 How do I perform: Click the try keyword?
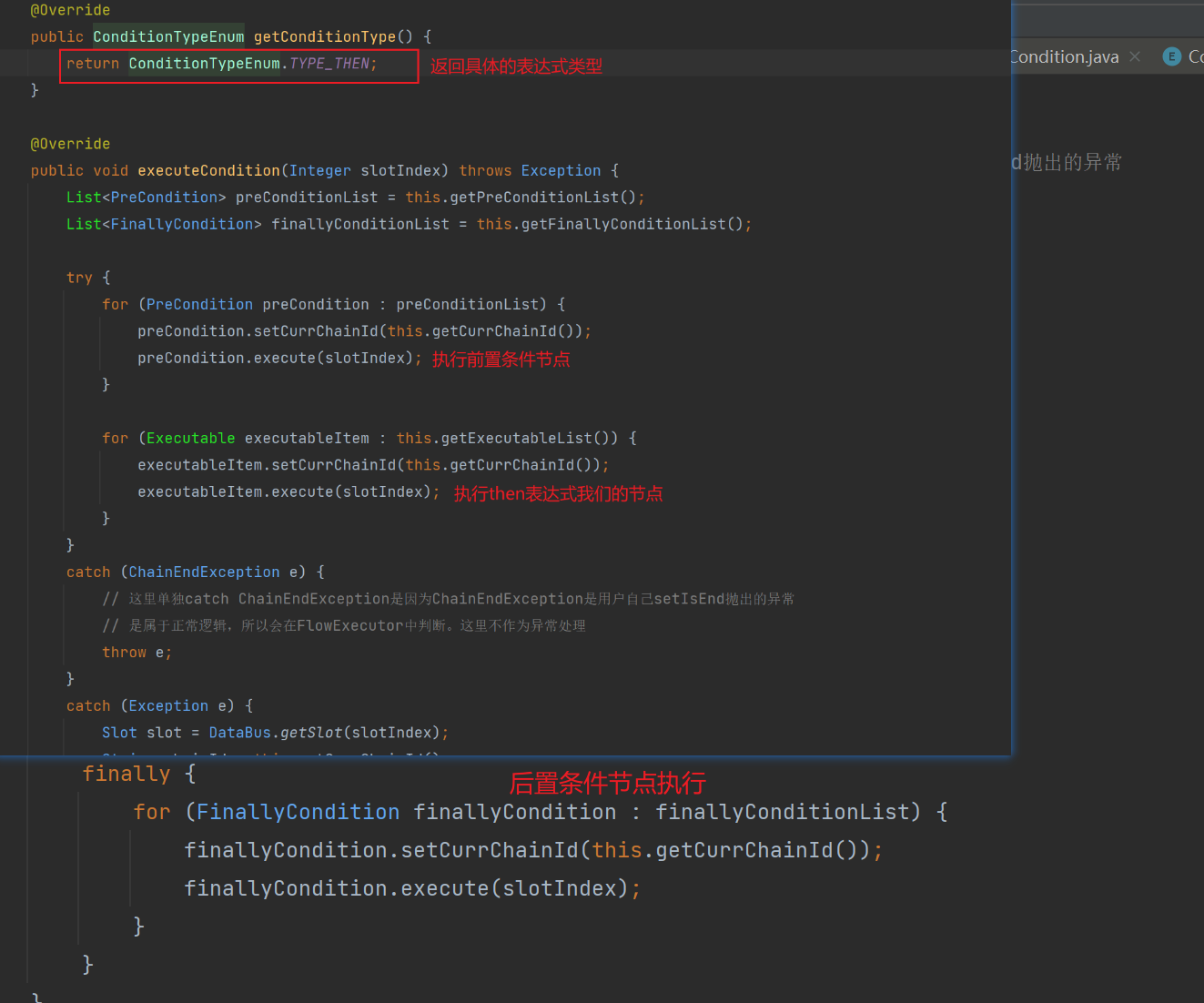(79, 278)
